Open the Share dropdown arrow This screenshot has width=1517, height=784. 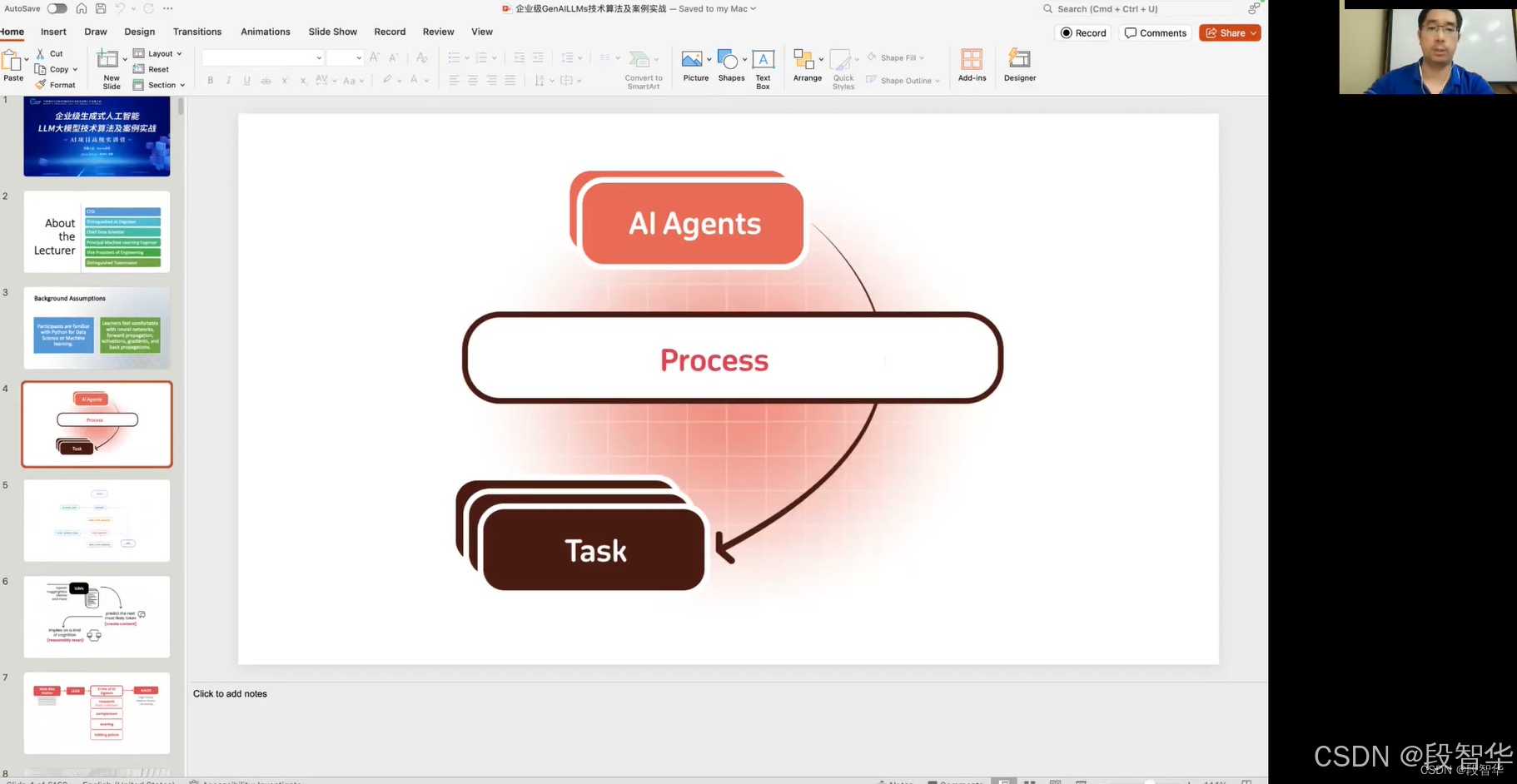tap(1253, 33)
